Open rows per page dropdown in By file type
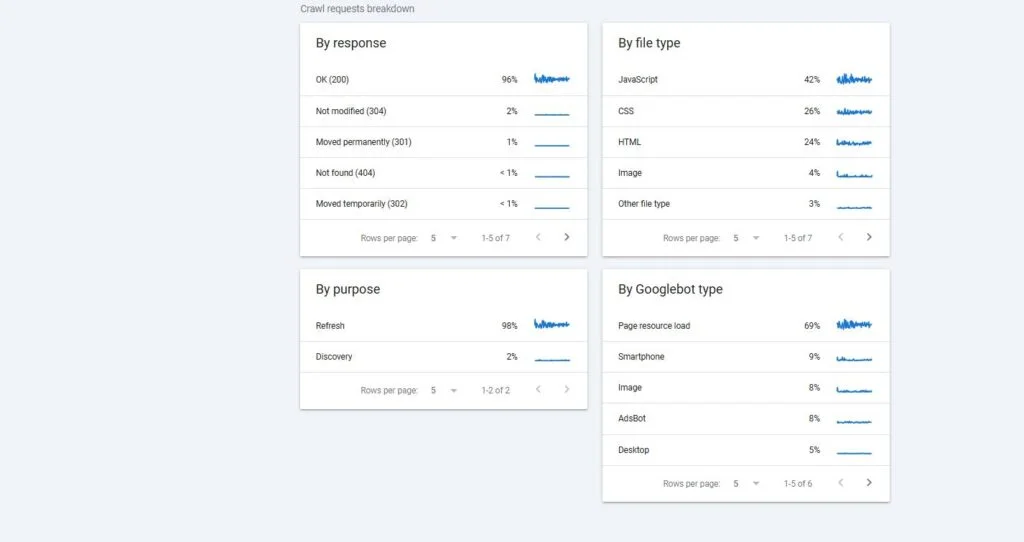 coord(746,238)
